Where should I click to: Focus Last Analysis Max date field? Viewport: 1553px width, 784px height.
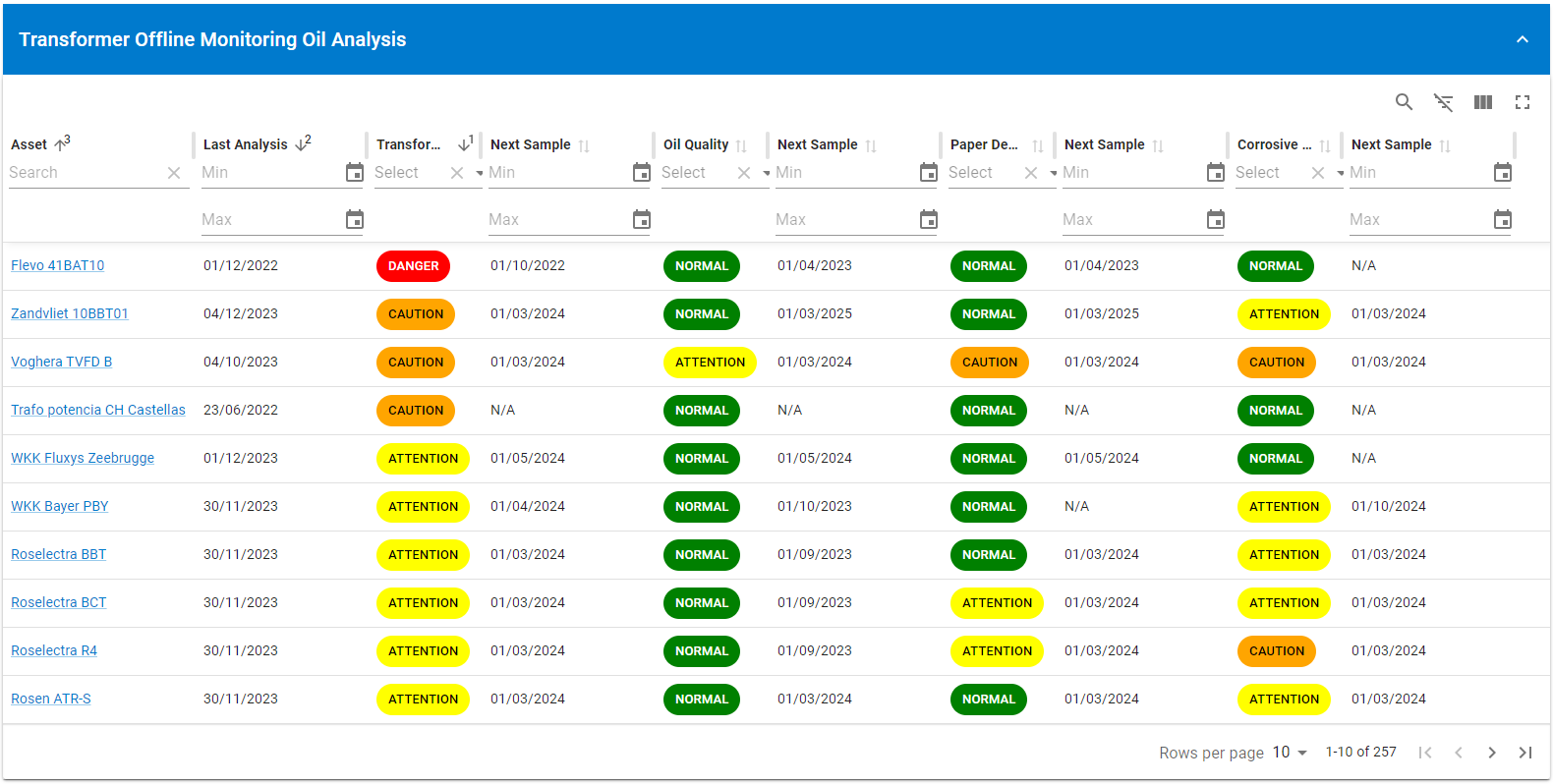pos(272,219)
